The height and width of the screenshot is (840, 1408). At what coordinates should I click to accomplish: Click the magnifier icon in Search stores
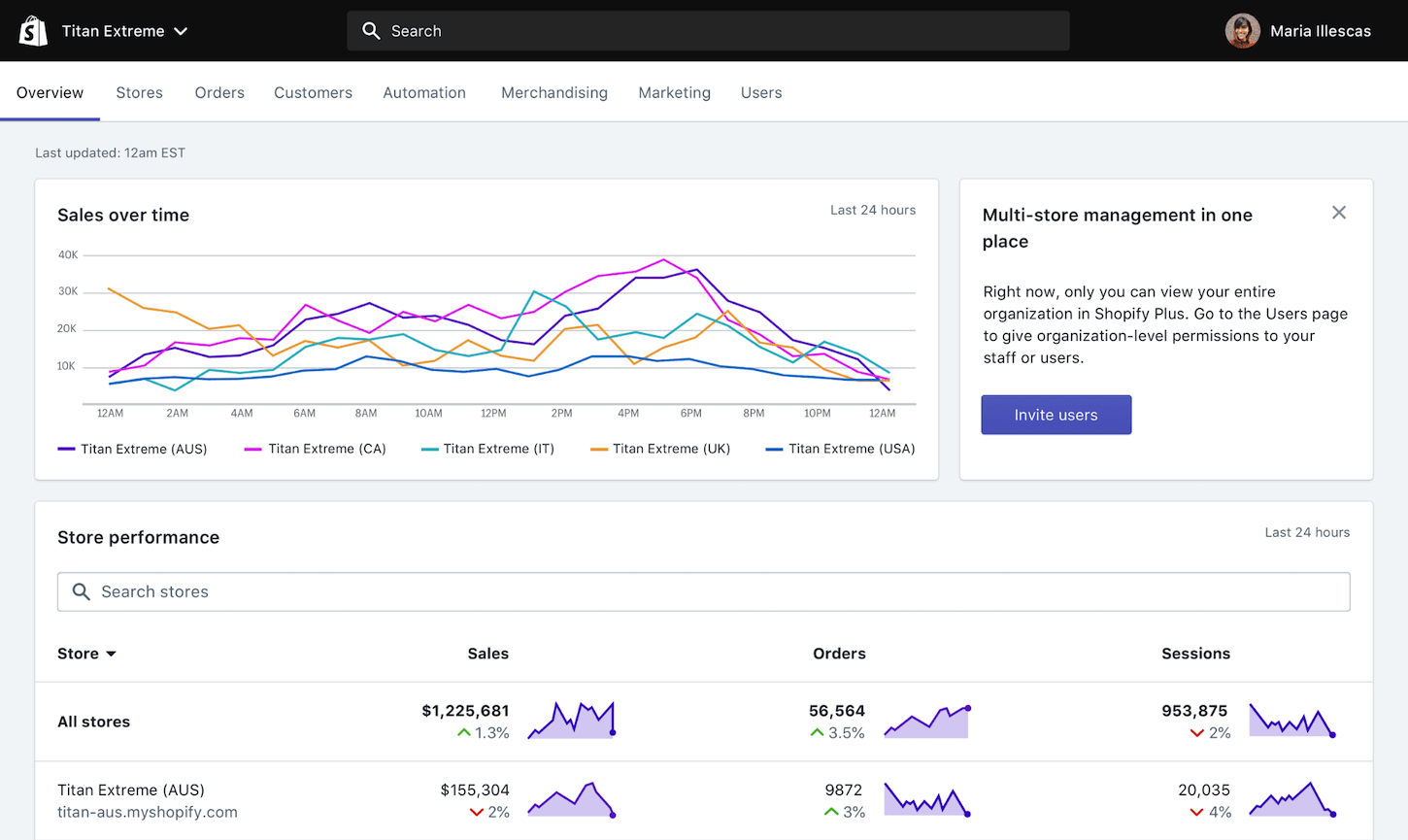coord(82,591)
